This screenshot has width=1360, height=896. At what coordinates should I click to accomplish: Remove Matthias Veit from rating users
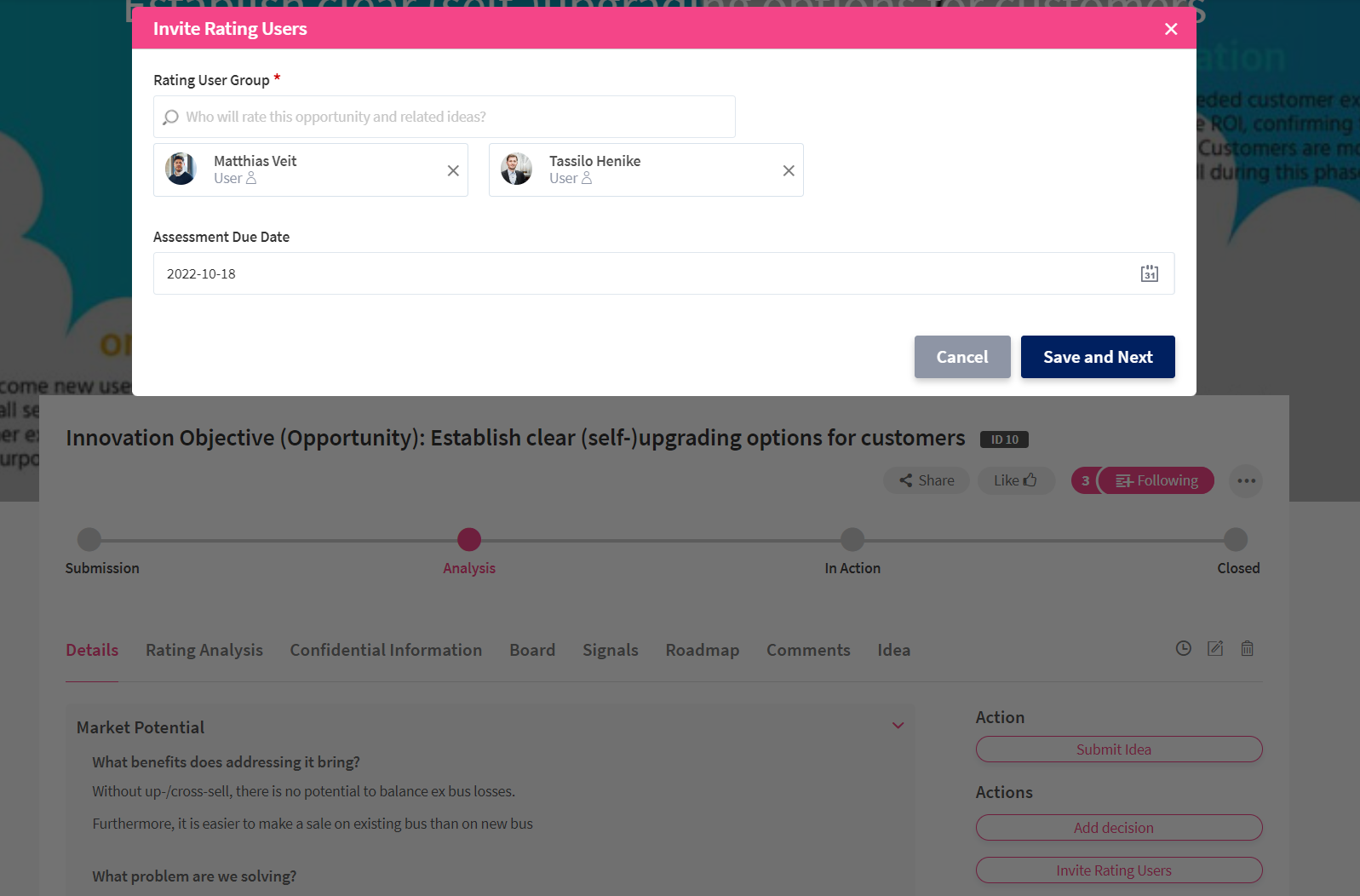pyautogui.click(x=453, y=170)
